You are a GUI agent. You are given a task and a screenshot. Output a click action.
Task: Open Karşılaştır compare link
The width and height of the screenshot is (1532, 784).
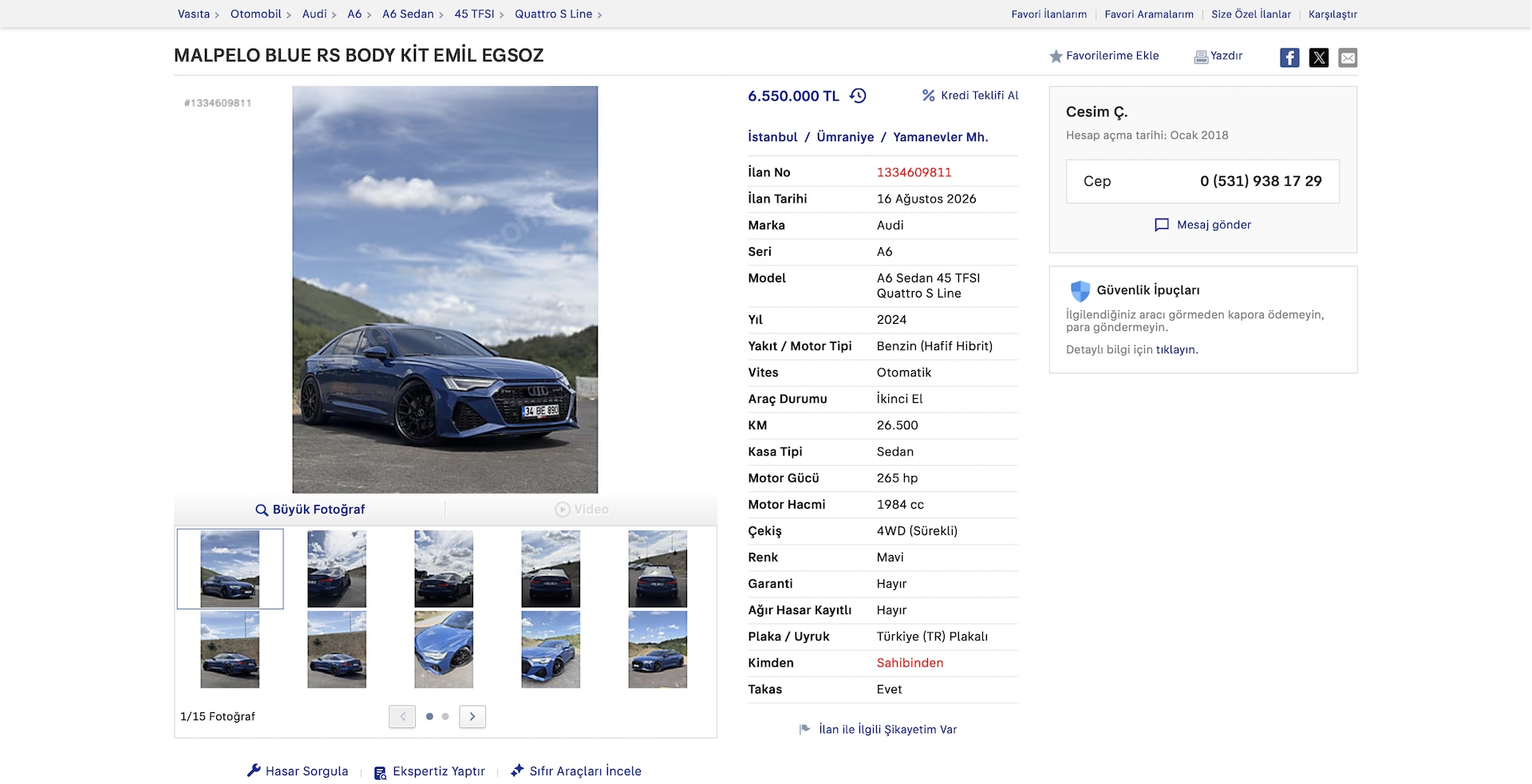coord(1333,14)
